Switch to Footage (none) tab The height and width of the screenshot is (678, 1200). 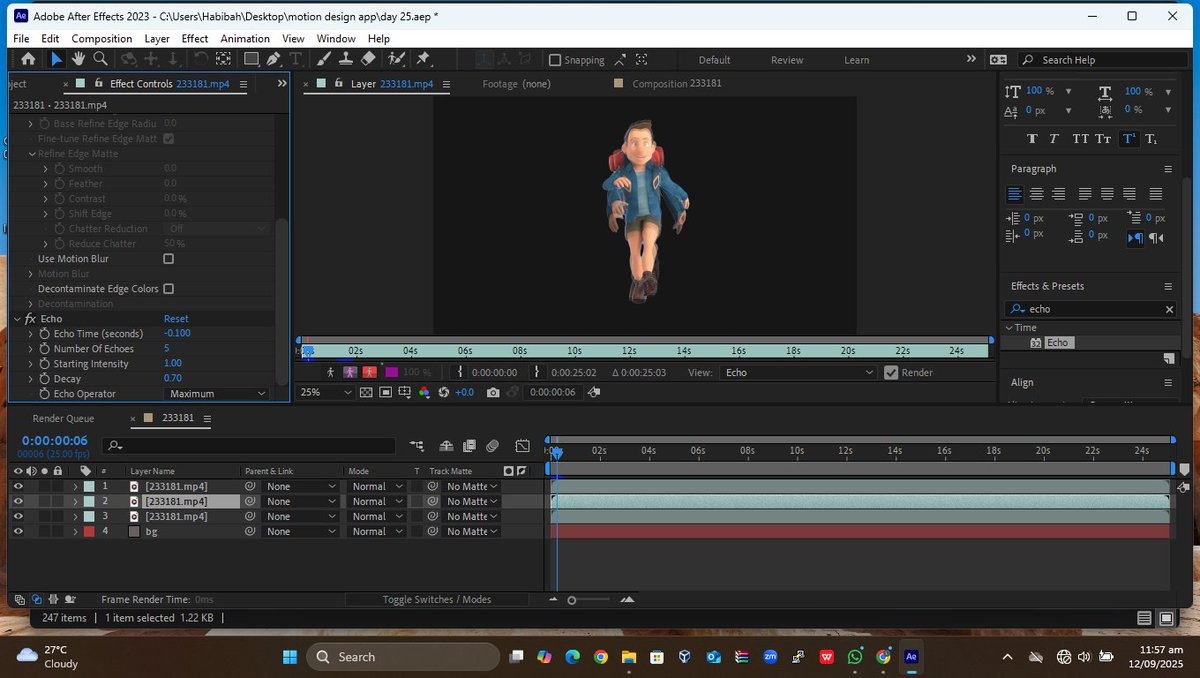tap(516, 84)
